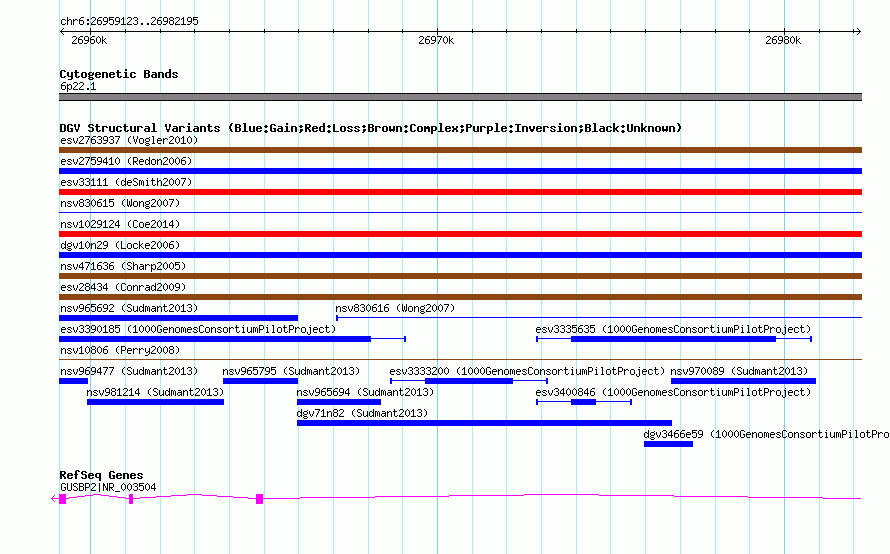The image size is (890, 554).
Task: Click the third GUSBP2 exon block
Action: pyautogui.click(x=259, y=499)
